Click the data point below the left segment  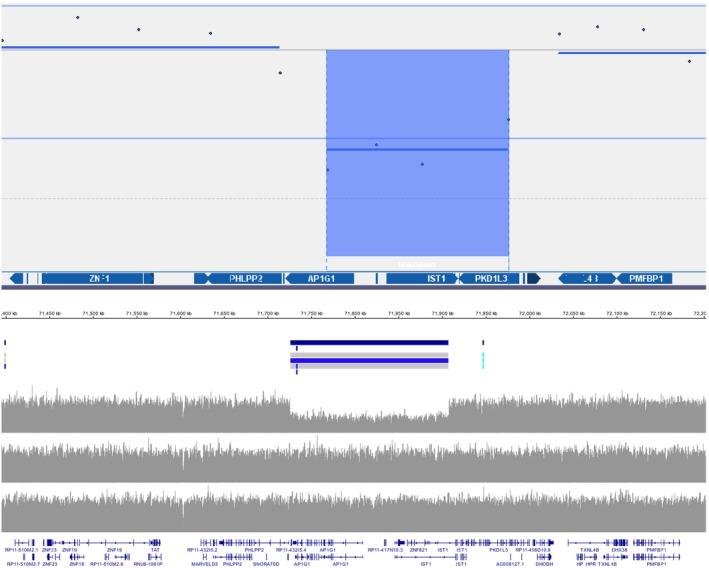click(x=280, y=73)
